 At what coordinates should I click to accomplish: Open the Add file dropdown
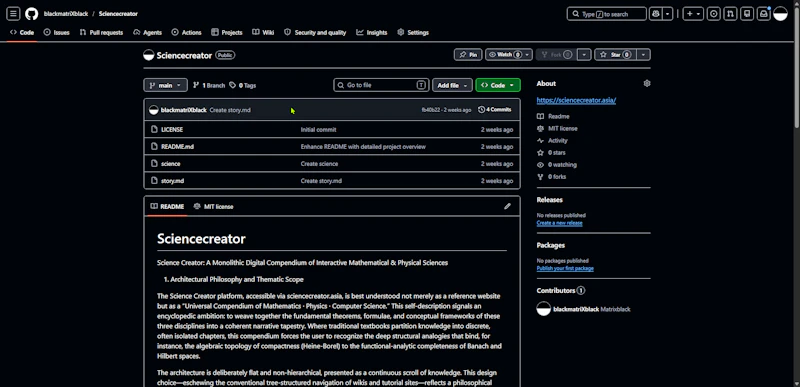point(452,85)
